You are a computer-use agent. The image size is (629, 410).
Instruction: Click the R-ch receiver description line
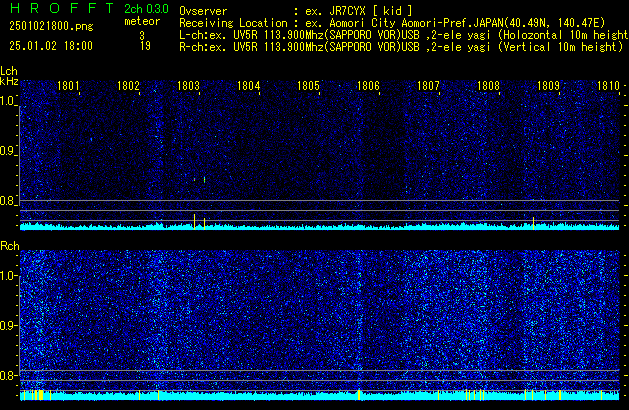pos(401,47)
